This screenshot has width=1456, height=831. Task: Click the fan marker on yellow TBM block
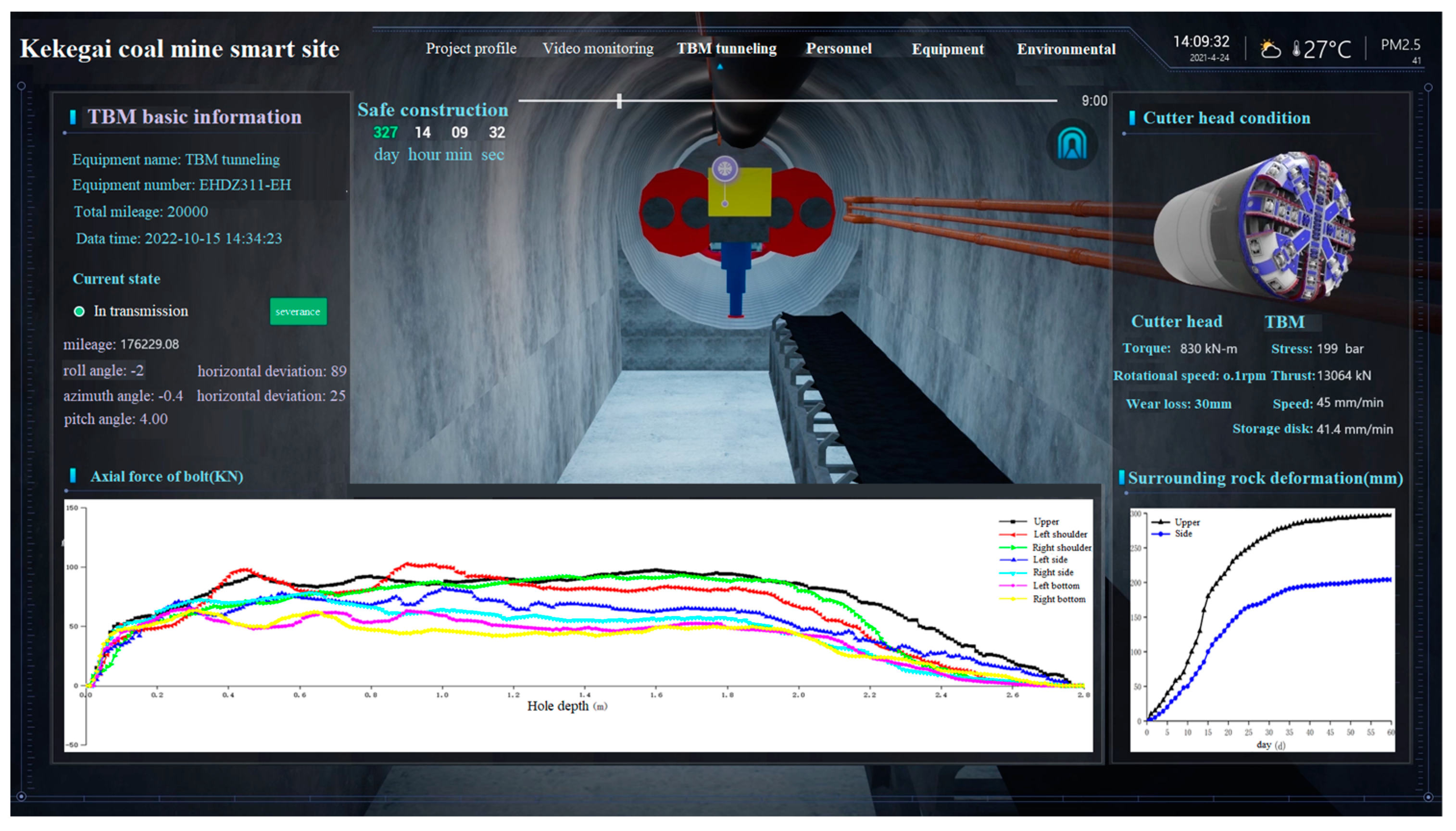pos(724,169)
